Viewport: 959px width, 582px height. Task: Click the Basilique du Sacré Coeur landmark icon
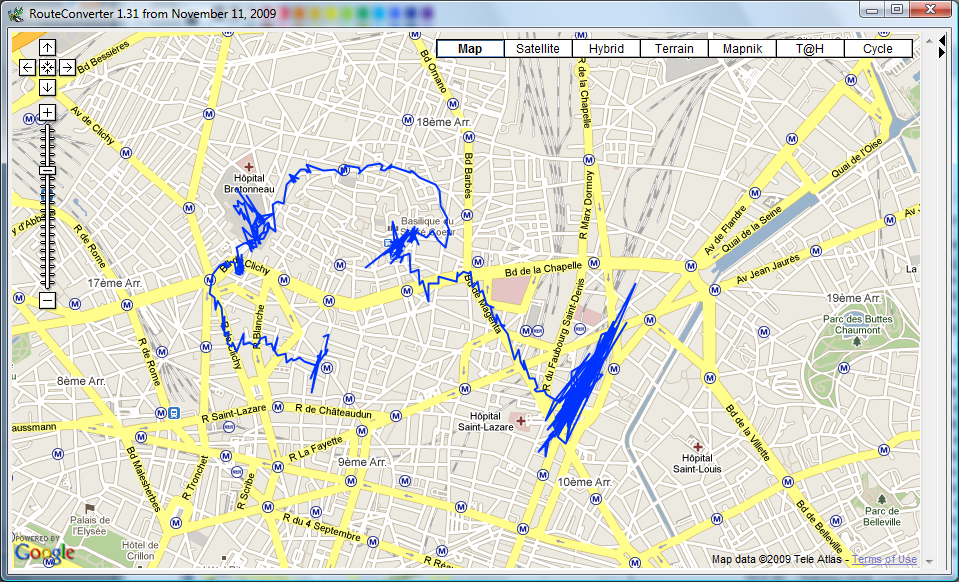tap(392, 228)
